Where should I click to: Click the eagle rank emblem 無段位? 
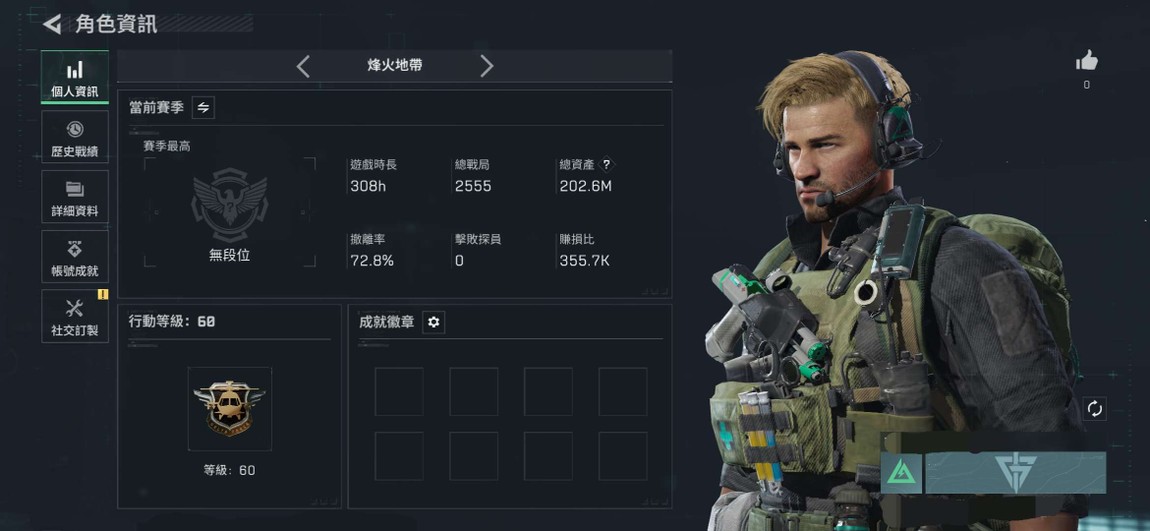click(x=230, y=205)
